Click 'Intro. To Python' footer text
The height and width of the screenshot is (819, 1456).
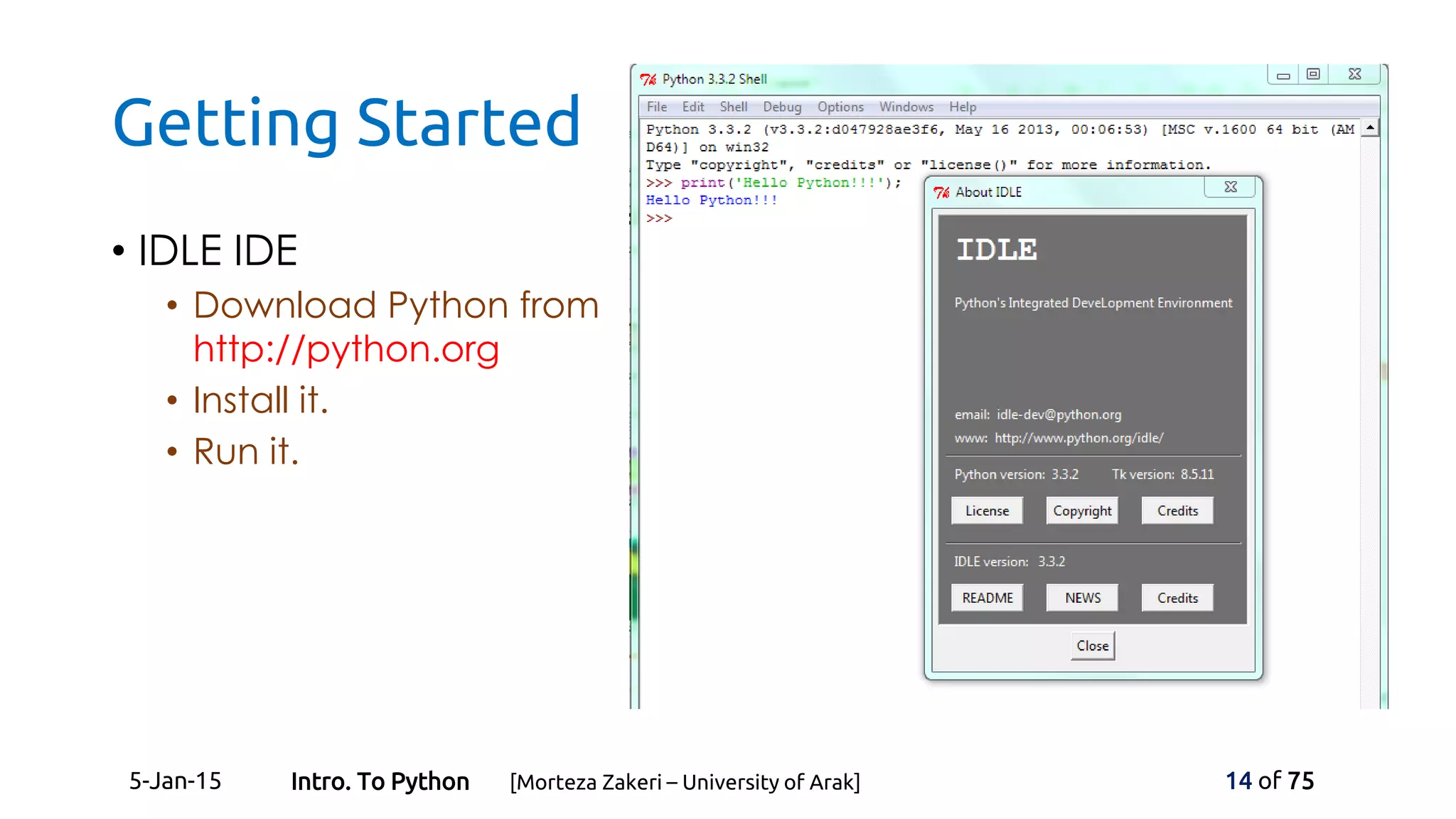[x=380, y=781]
